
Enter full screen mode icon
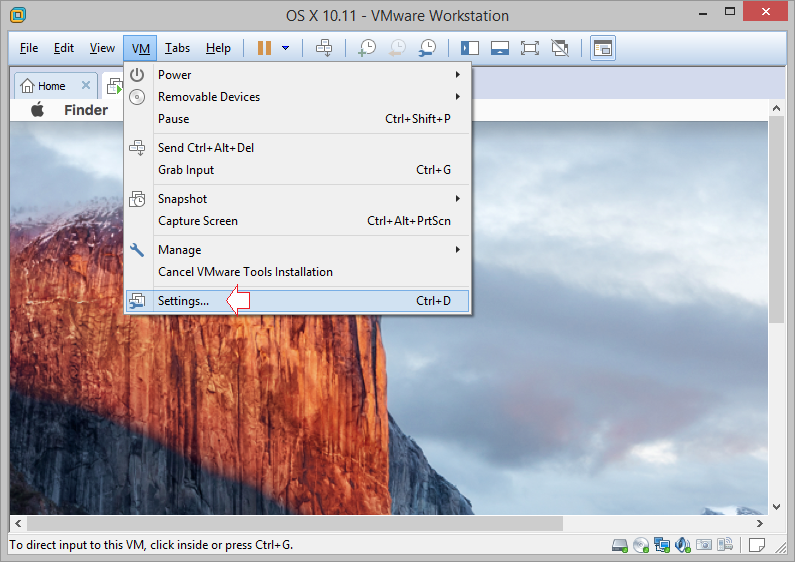(x=530, y=48)
